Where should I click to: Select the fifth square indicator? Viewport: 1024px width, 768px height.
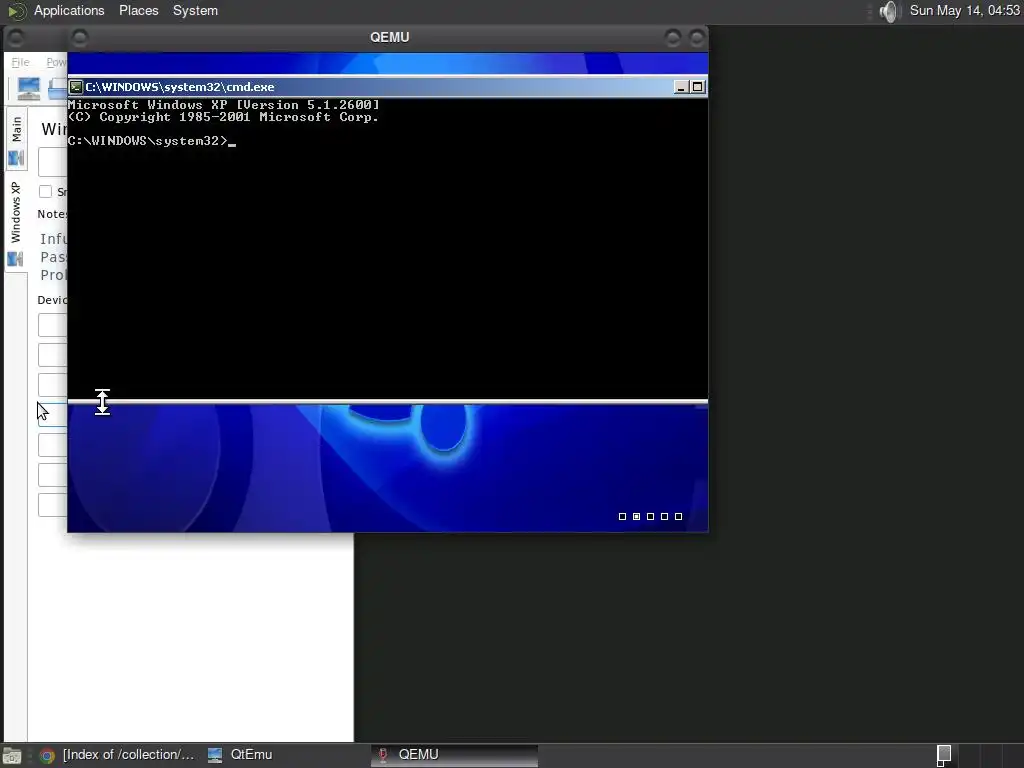679,517
